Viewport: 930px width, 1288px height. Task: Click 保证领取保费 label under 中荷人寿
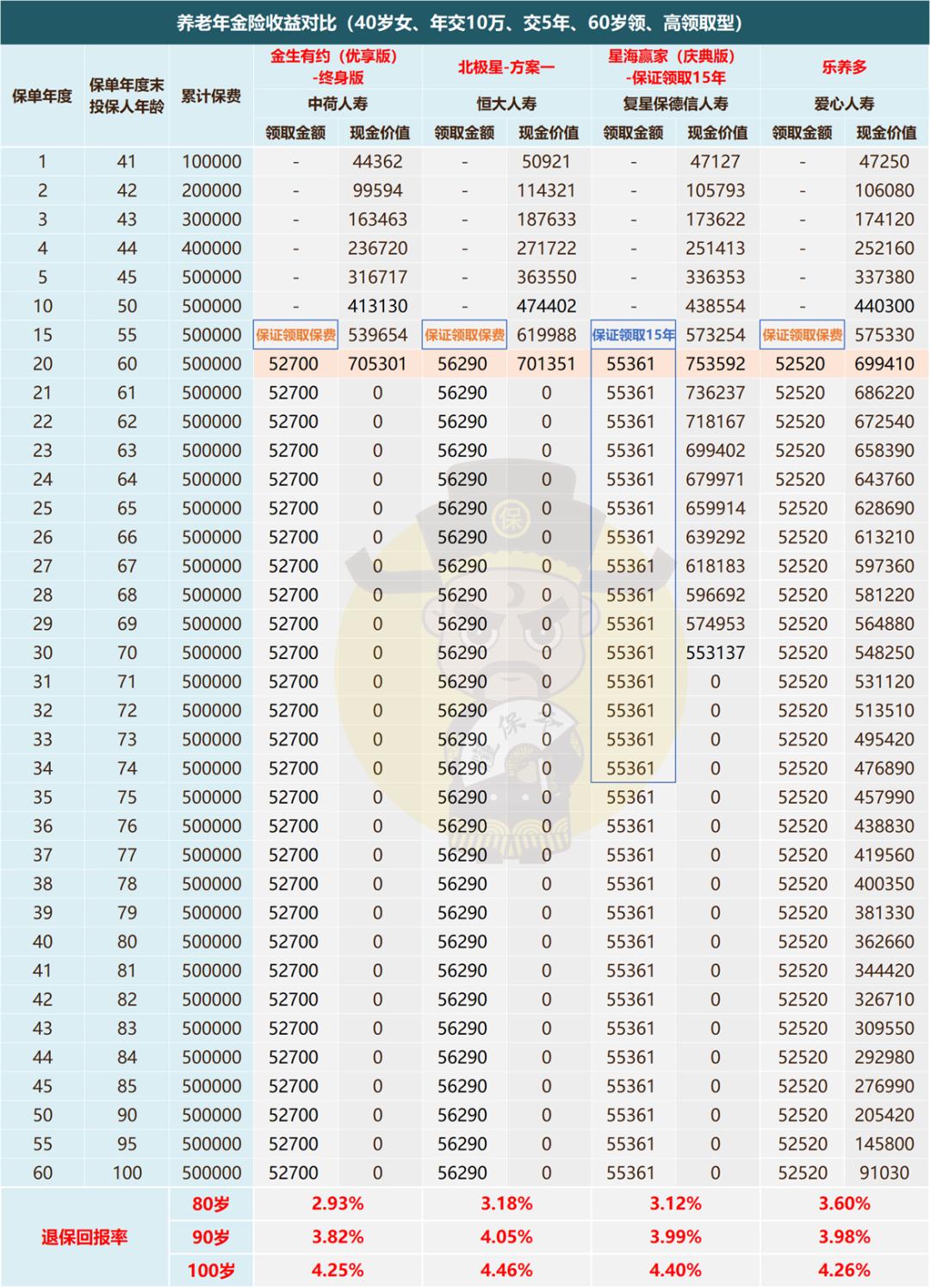click(295, 335)
